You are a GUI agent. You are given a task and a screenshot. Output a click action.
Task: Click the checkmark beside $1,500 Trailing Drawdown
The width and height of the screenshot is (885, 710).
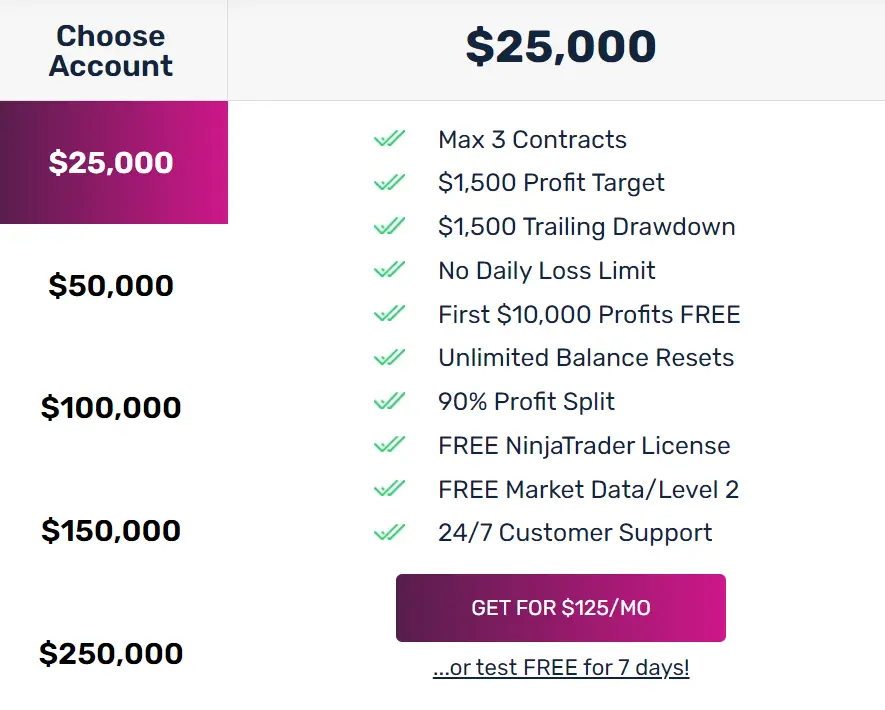tap(389, 226)
